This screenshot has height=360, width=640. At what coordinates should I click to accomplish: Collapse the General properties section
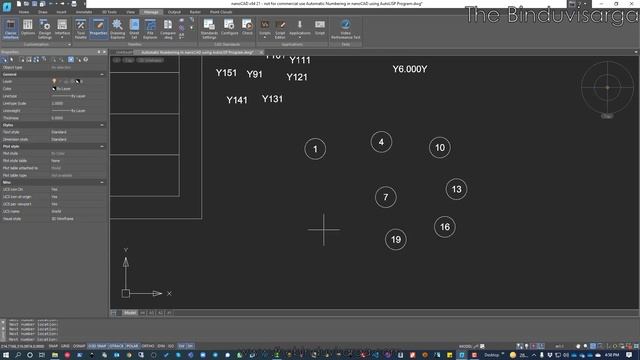coord(102,75)
